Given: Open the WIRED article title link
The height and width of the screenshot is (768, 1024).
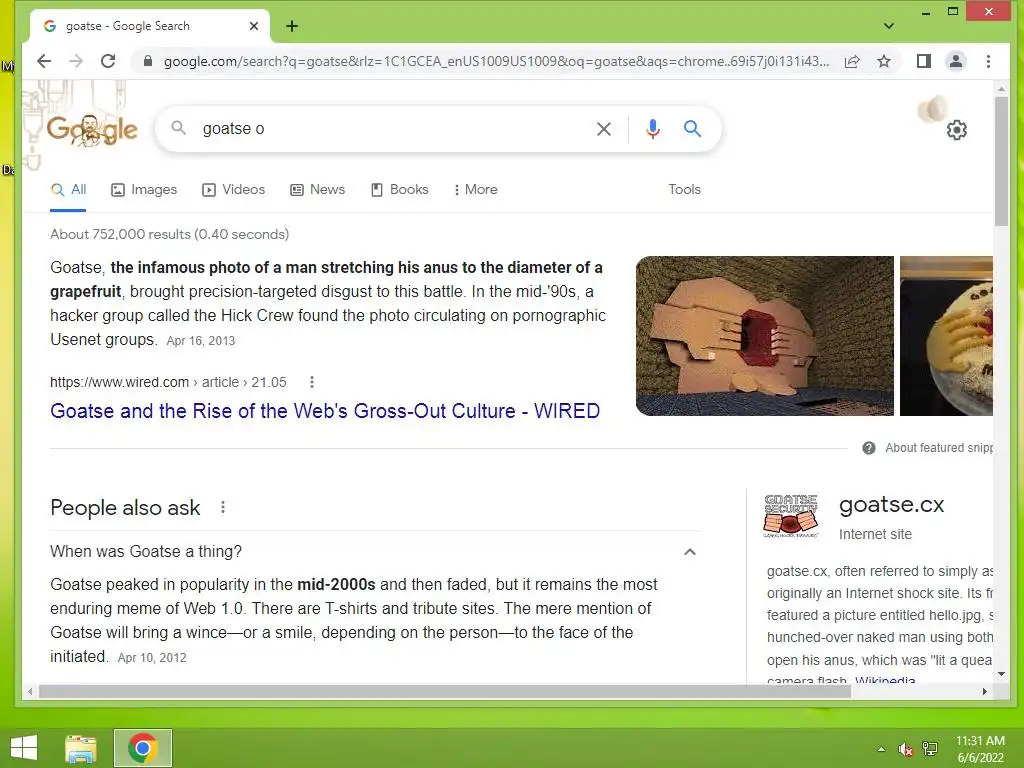Looking at the screenshot, I should (x=325, y=411).
